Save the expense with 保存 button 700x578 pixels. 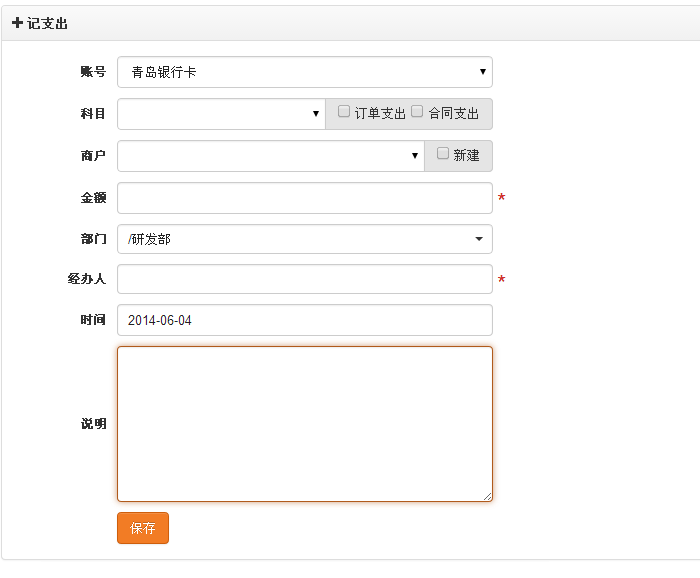(x=143, y=528)
